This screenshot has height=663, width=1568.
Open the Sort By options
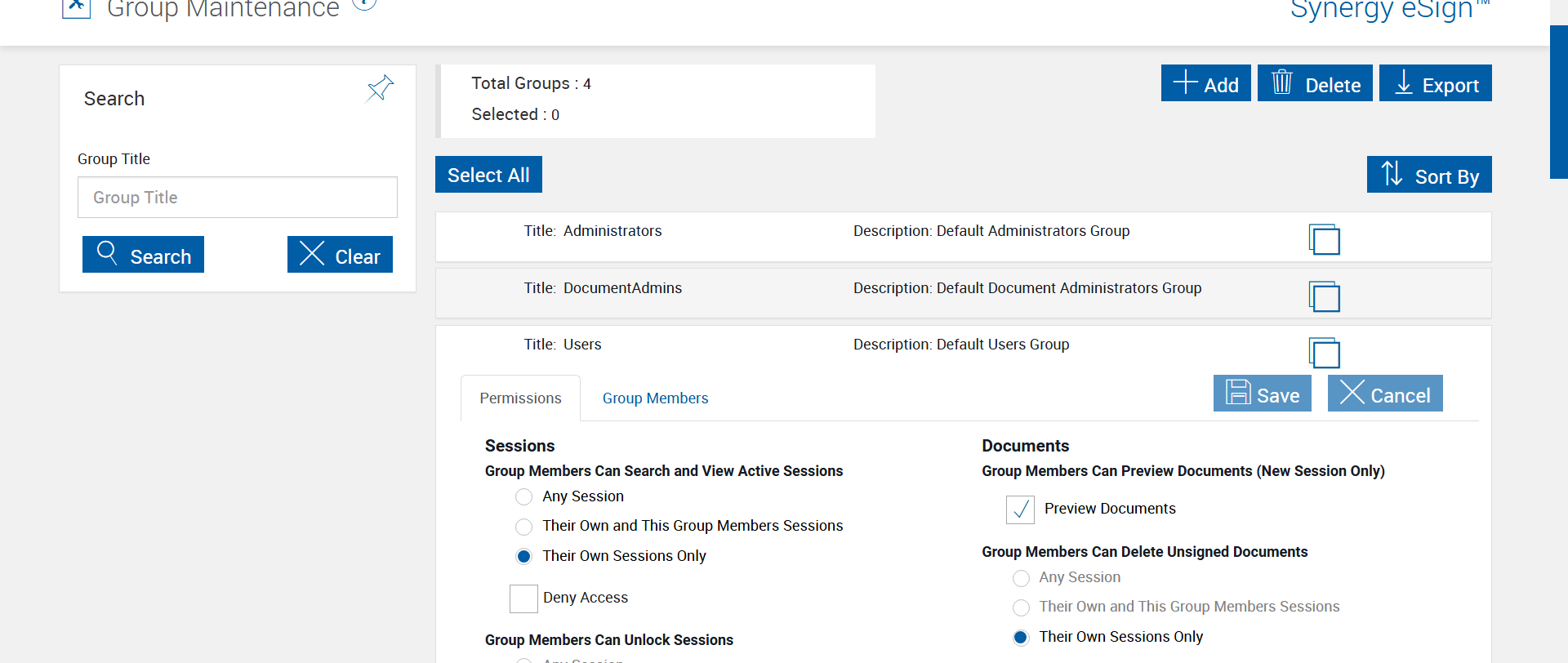1428,175
